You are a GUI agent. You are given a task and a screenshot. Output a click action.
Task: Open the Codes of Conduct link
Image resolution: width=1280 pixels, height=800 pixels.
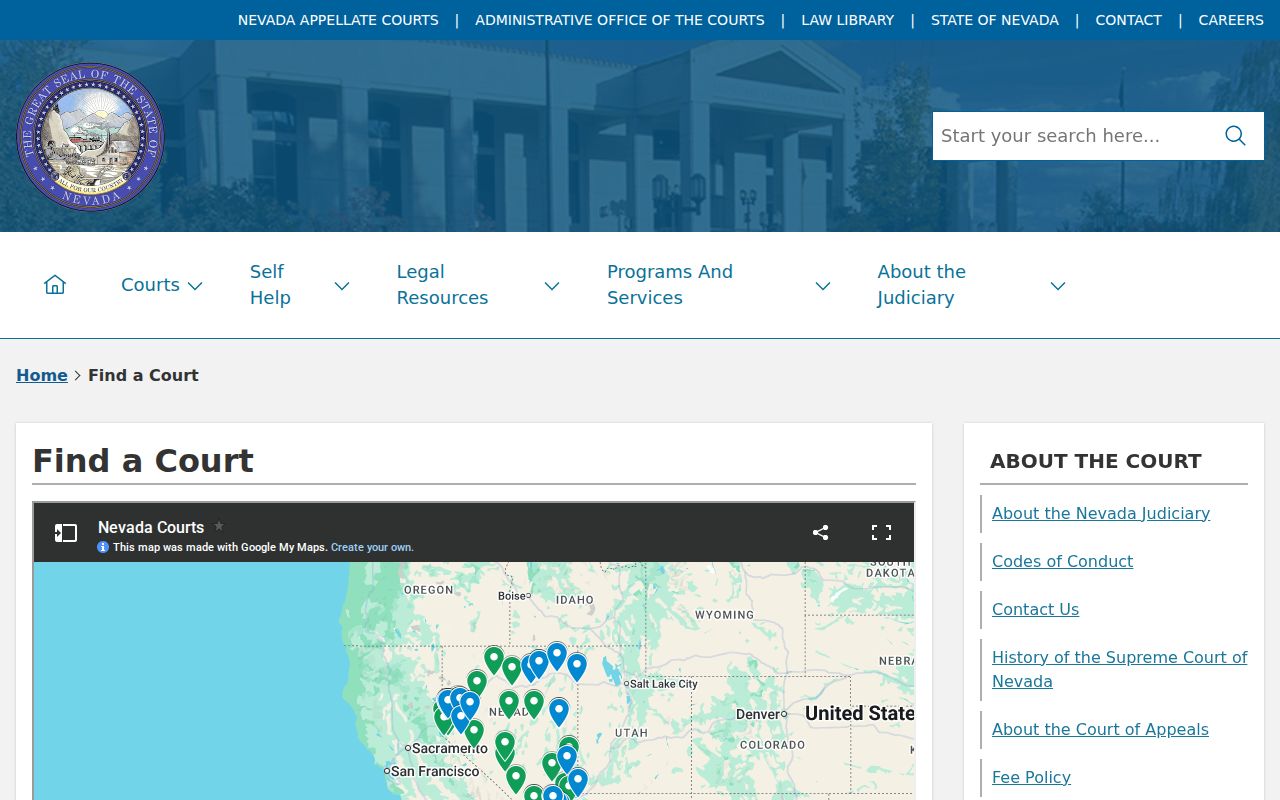[1062, 561]
